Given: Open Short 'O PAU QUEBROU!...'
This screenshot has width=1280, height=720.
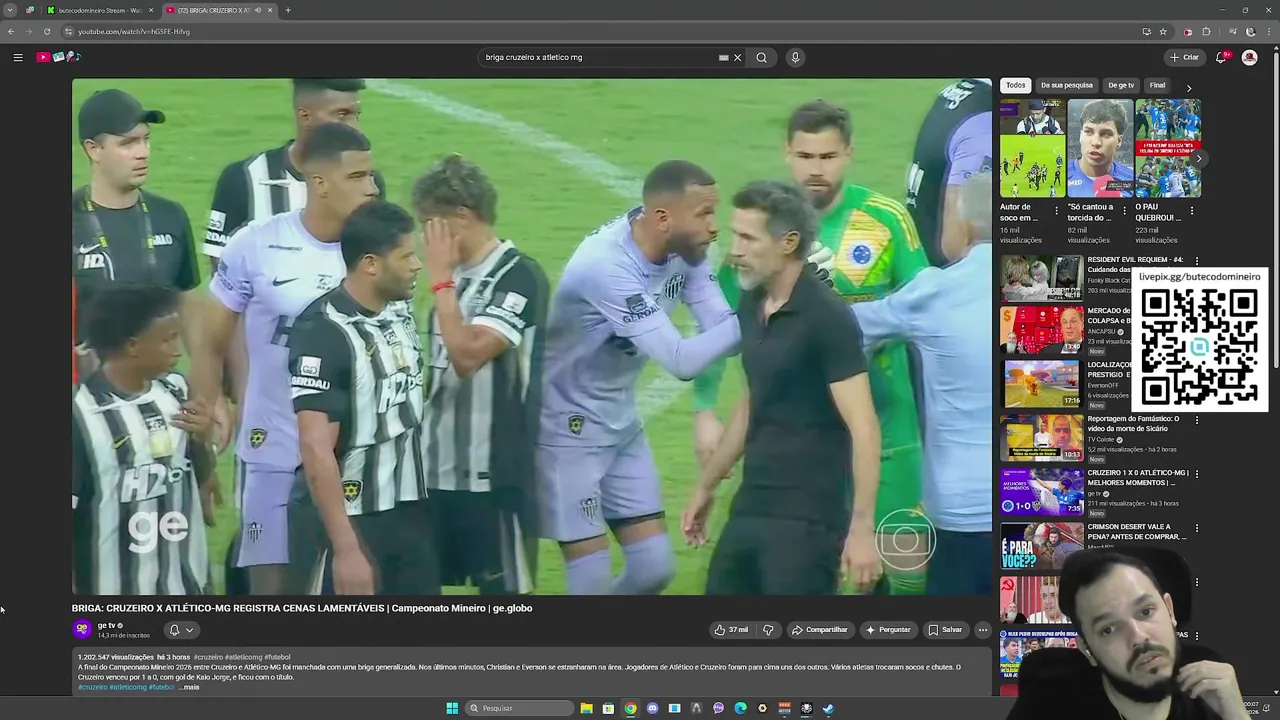Looking at the screenshot, I should tap(1168, 148).
